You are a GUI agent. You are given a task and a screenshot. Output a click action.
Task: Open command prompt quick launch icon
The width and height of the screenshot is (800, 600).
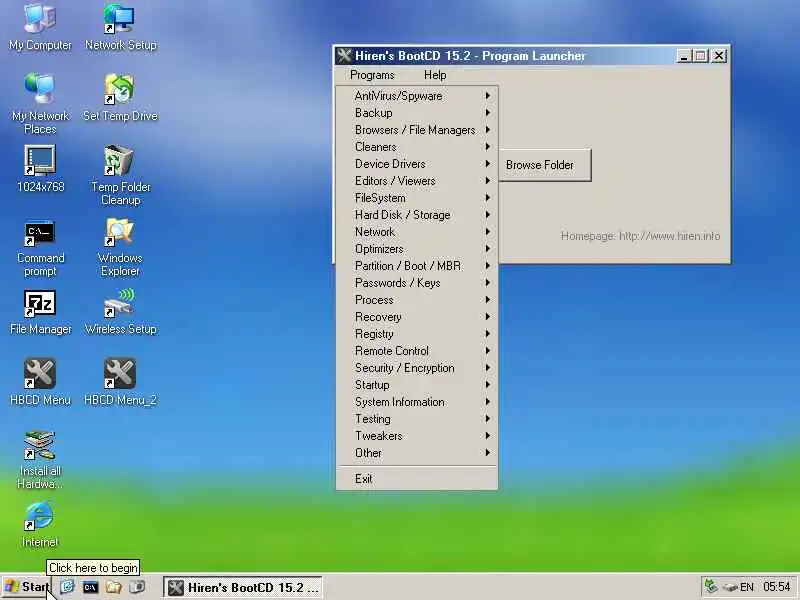coord(90,587)
